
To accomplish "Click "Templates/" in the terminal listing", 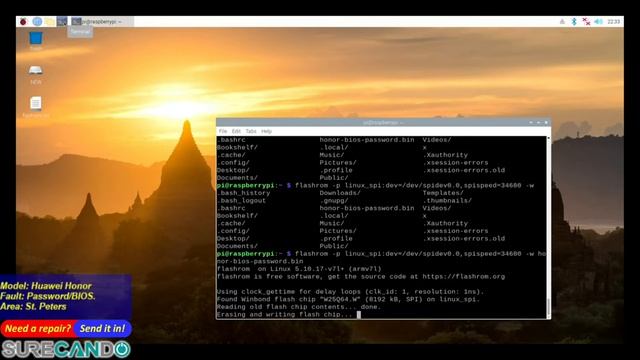I will [443, 193].
